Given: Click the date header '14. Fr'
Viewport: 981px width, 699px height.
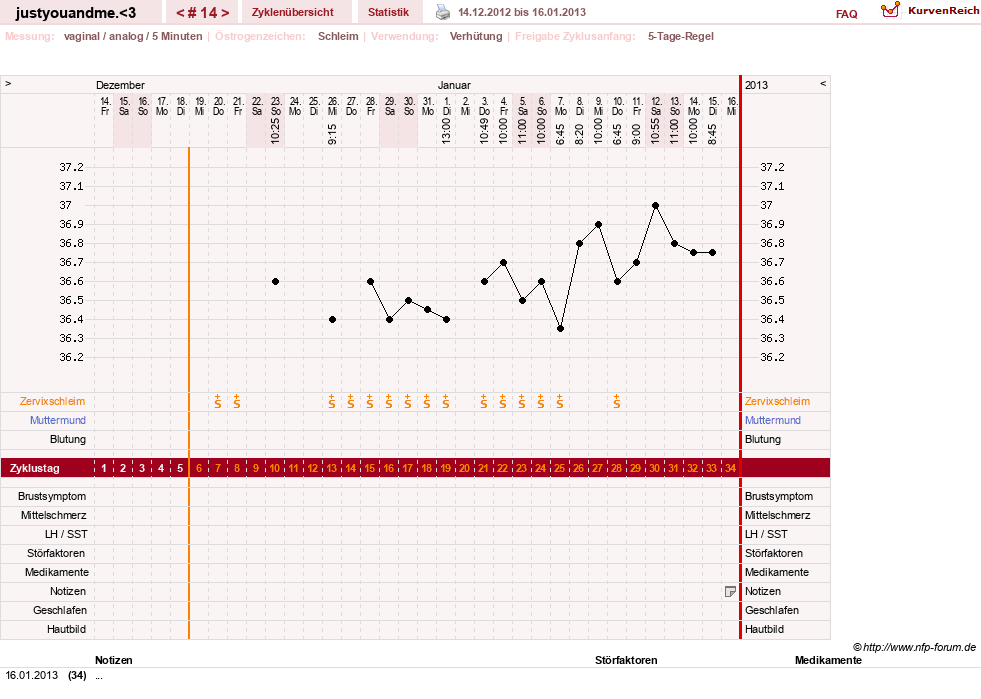Looking at the screenshot, I should 105,106.
